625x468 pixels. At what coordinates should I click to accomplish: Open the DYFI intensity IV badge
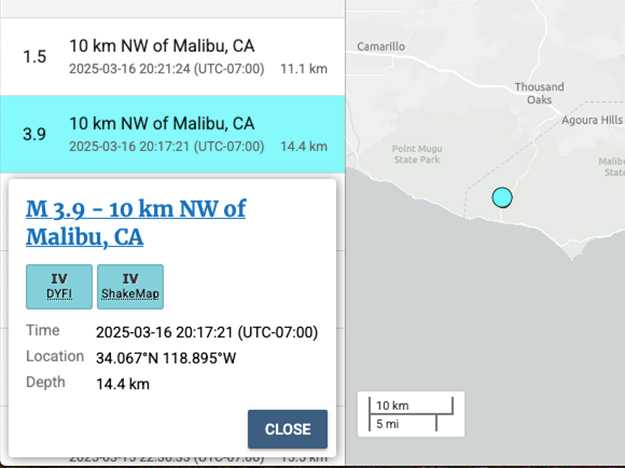pos(59,287)
